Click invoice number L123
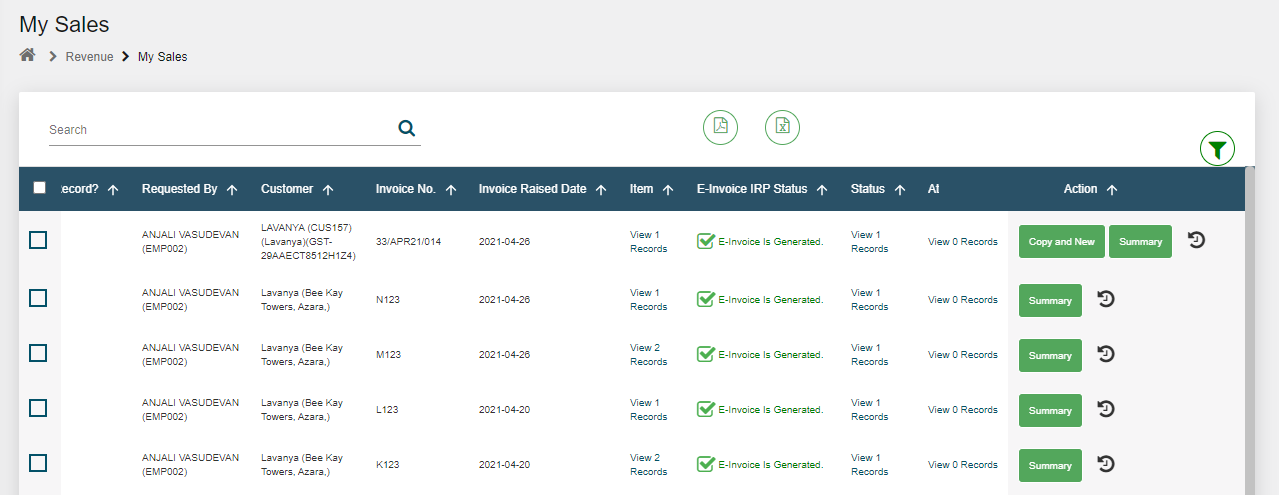The image size is (1279, 495). (388, 410)
